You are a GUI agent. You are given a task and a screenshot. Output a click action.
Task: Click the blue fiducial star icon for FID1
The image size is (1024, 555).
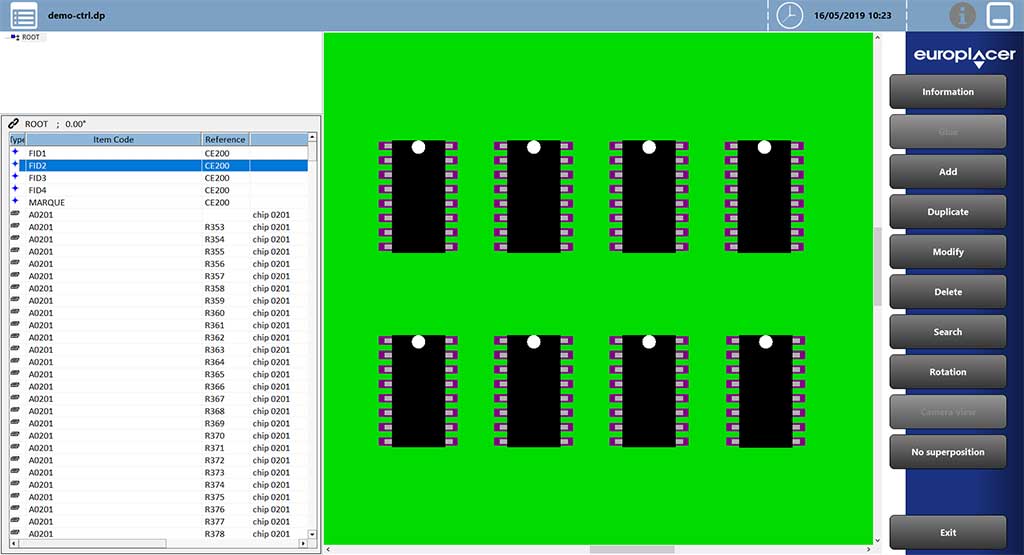click(x=15, y=153)
